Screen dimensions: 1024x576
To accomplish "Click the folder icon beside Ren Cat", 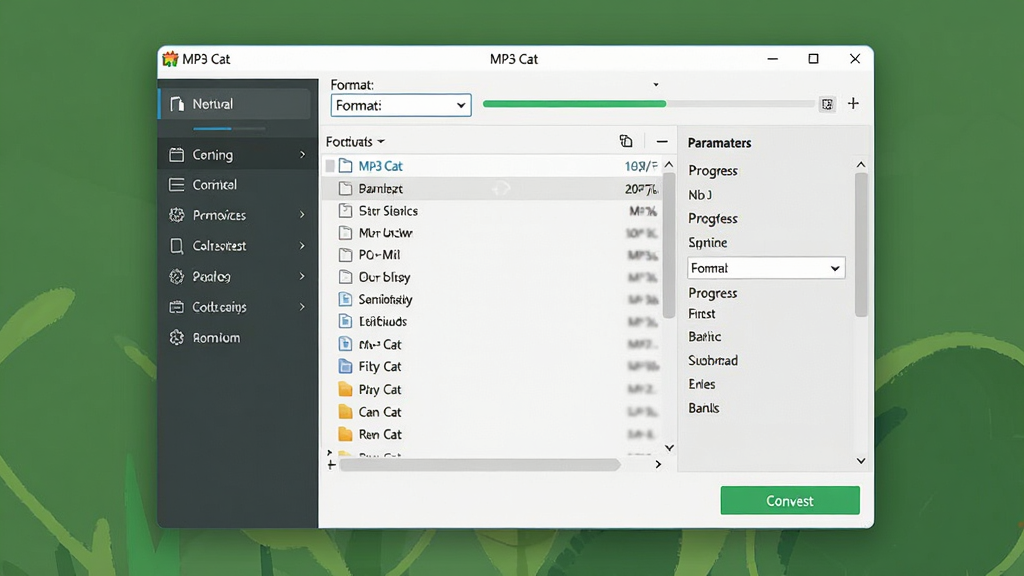I will tap(345, 434).
